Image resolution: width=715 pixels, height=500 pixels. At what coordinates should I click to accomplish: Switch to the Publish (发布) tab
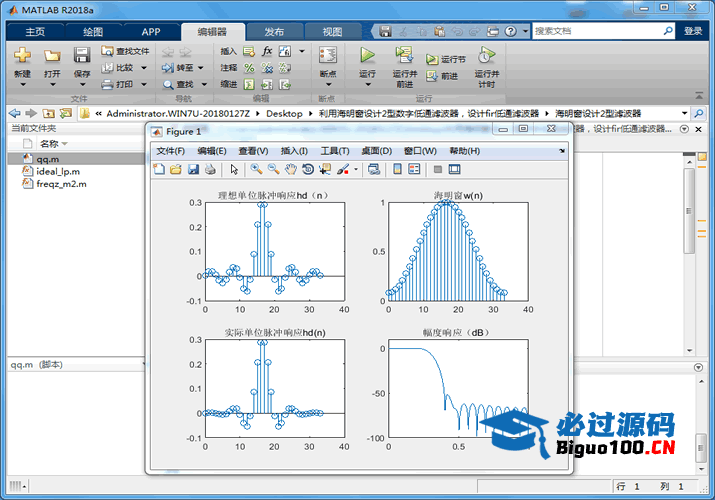click(x=274, y=31)
